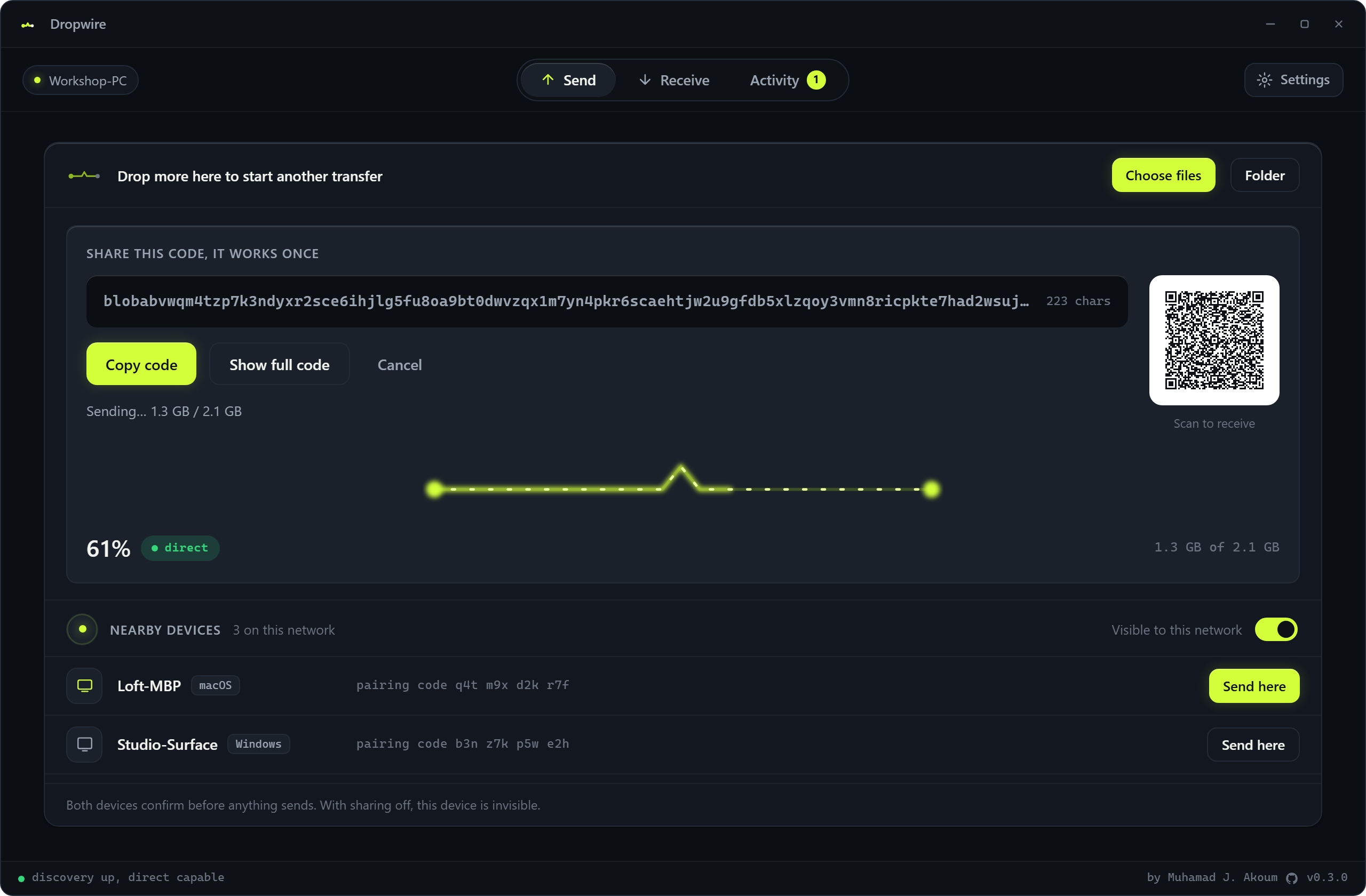The height and width of the screenshot is (896, 1366).
Task: Close the Dropwire window
Action: pyautogui.click(x=1338, y=24)
